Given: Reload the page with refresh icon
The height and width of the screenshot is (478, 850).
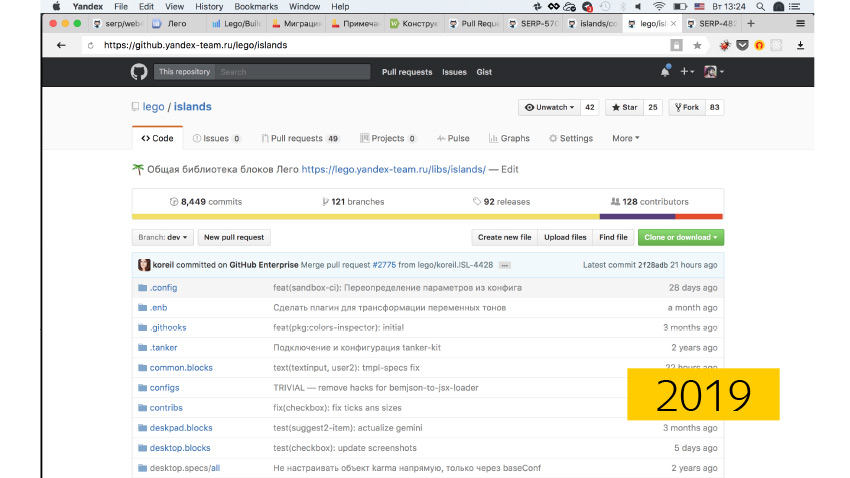Looking at the screenshot, I should (91, 46).
